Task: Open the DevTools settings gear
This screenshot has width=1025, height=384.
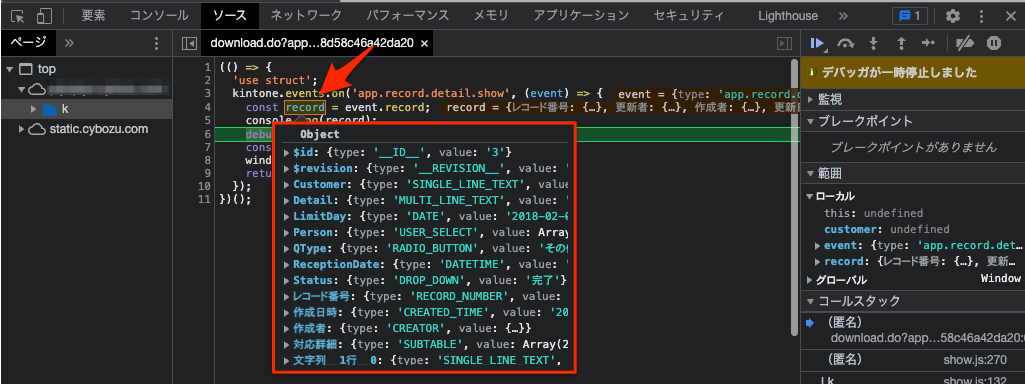Action: [x=953, y=16]
